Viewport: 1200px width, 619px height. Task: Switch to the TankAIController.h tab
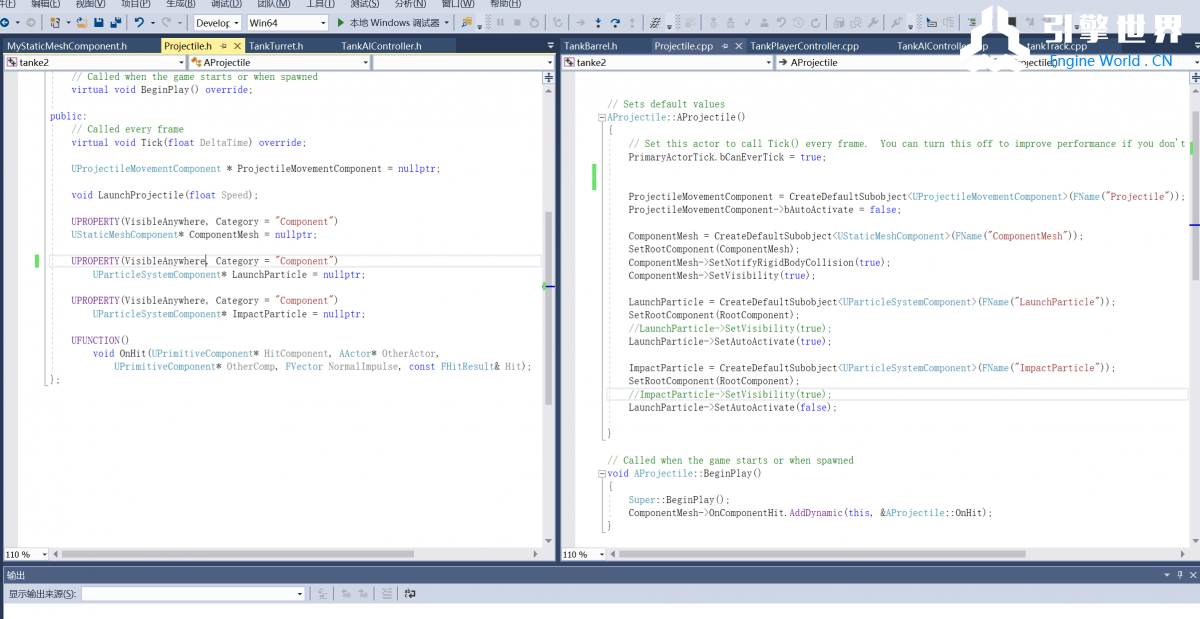pyautogui.click(x=382, y=46)
